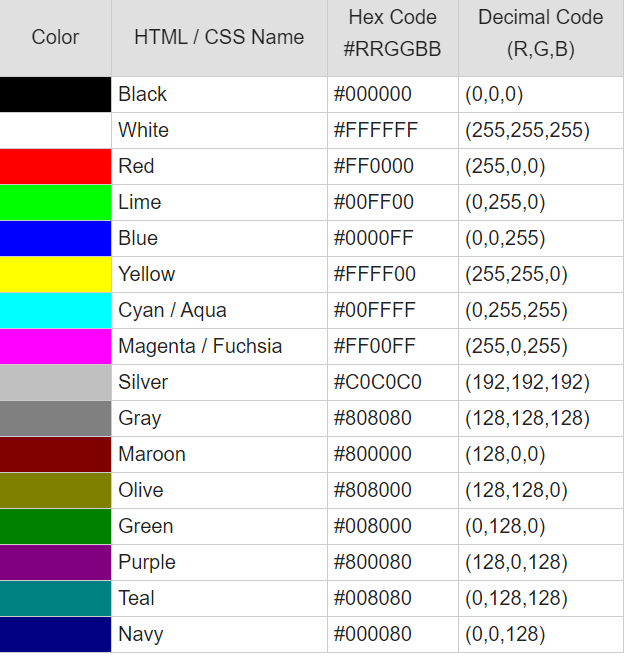
Task: Click the "Maroon" name cell
Action: [220, 454]
